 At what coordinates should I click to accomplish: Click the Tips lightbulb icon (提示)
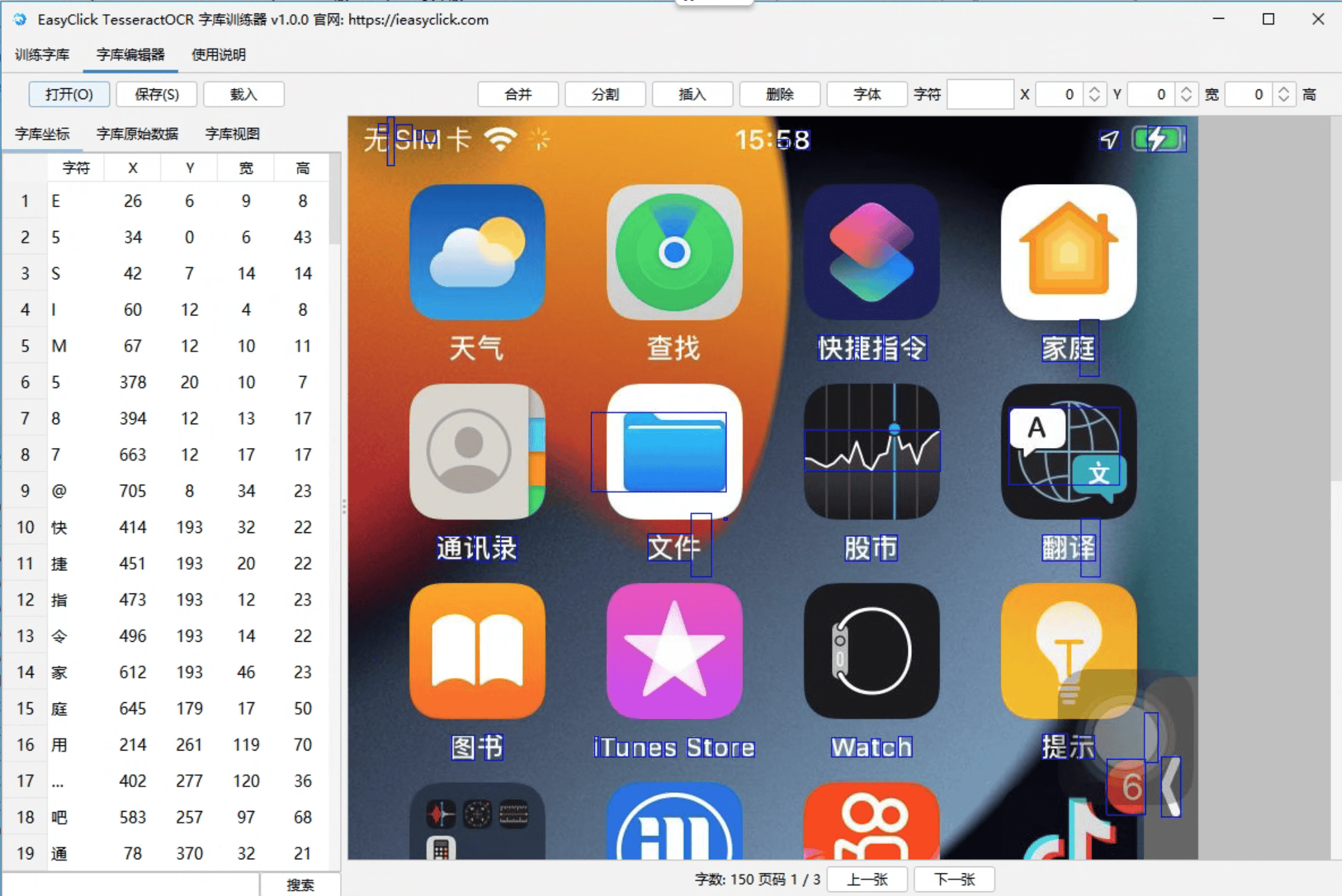[x=1069, y=651]
